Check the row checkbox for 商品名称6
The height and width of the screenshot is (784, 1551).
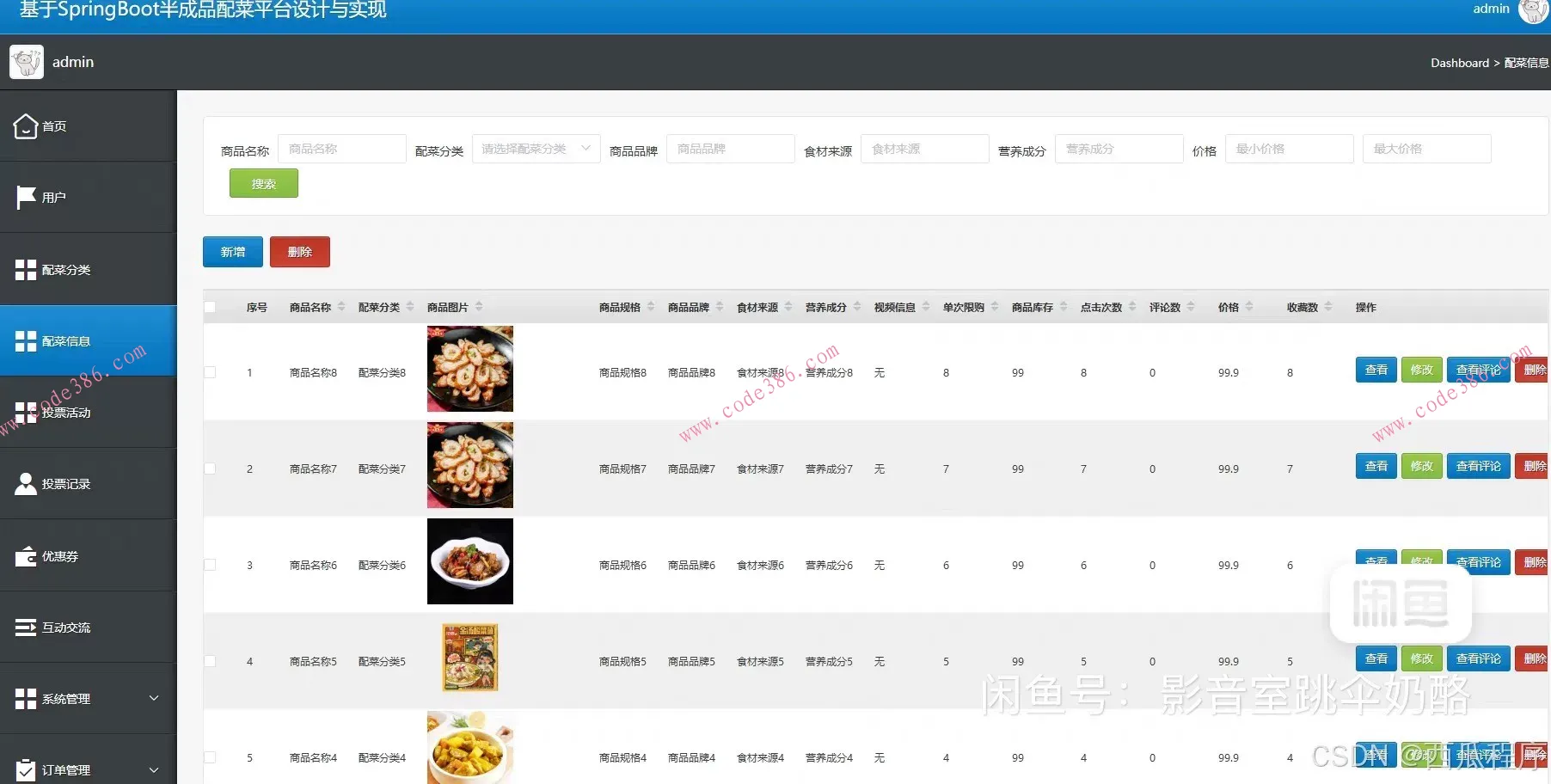210,565
